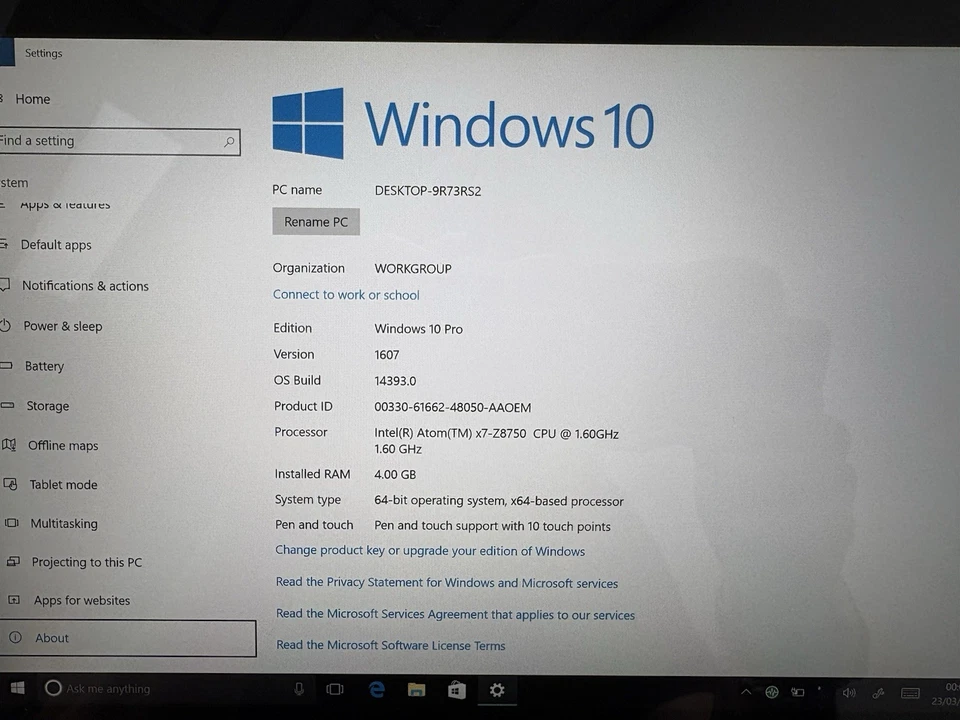Click the Windows Ink pen icon in tray
The image size is (960, 720).
(x=878, y=692)
